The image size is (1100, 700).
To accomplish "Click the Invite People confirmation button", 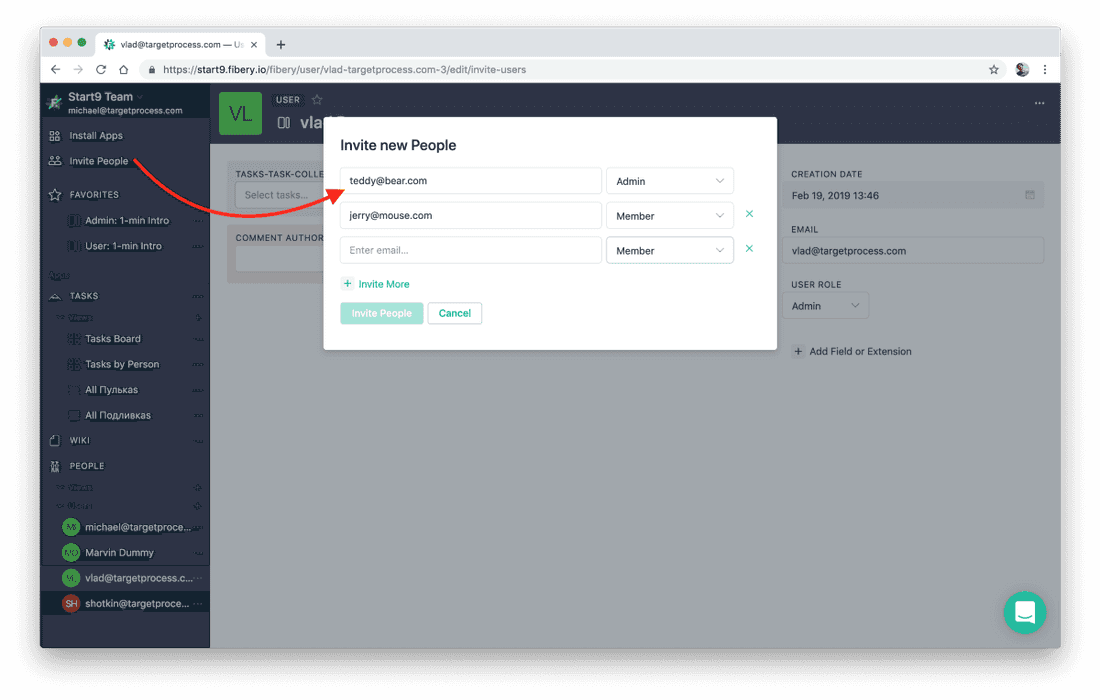I will click(x=381, y=313).
